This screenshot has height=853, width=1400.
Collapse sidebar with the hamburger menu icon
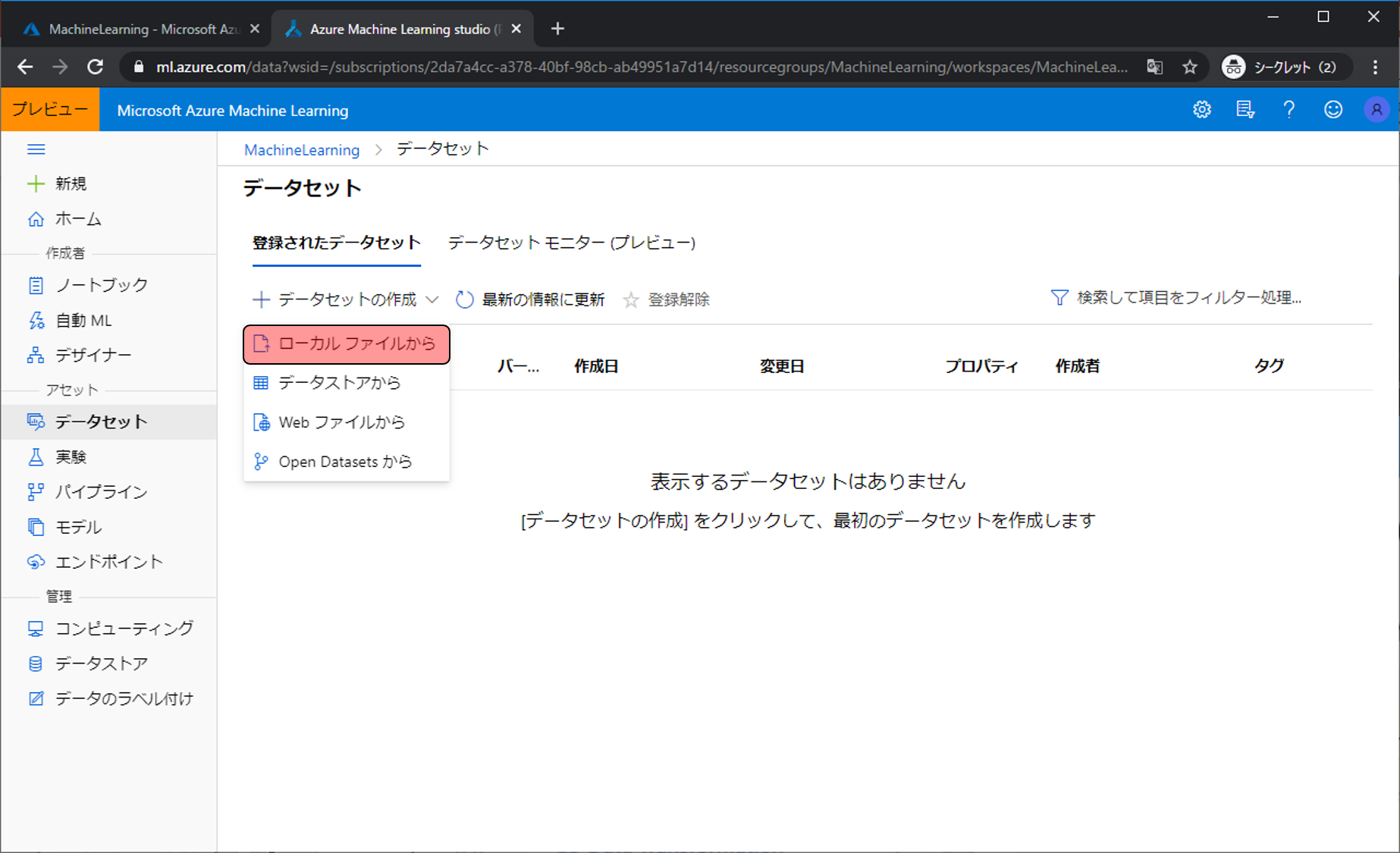pyautogui.click(x=36, y=149)
